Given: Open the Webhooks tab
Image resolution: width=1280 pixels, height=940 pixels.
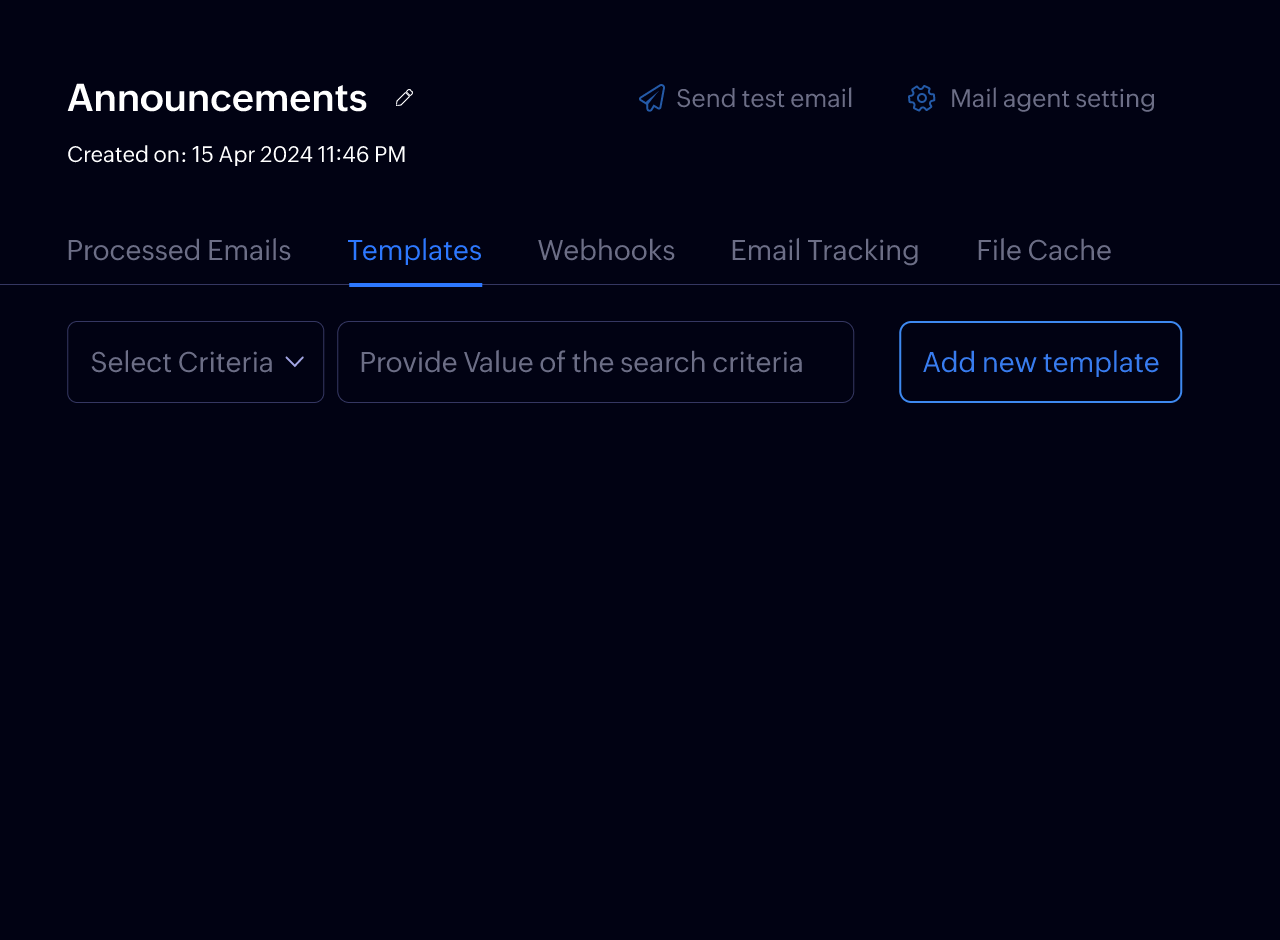Looking at the screenshot, I should tap(606, 250).
